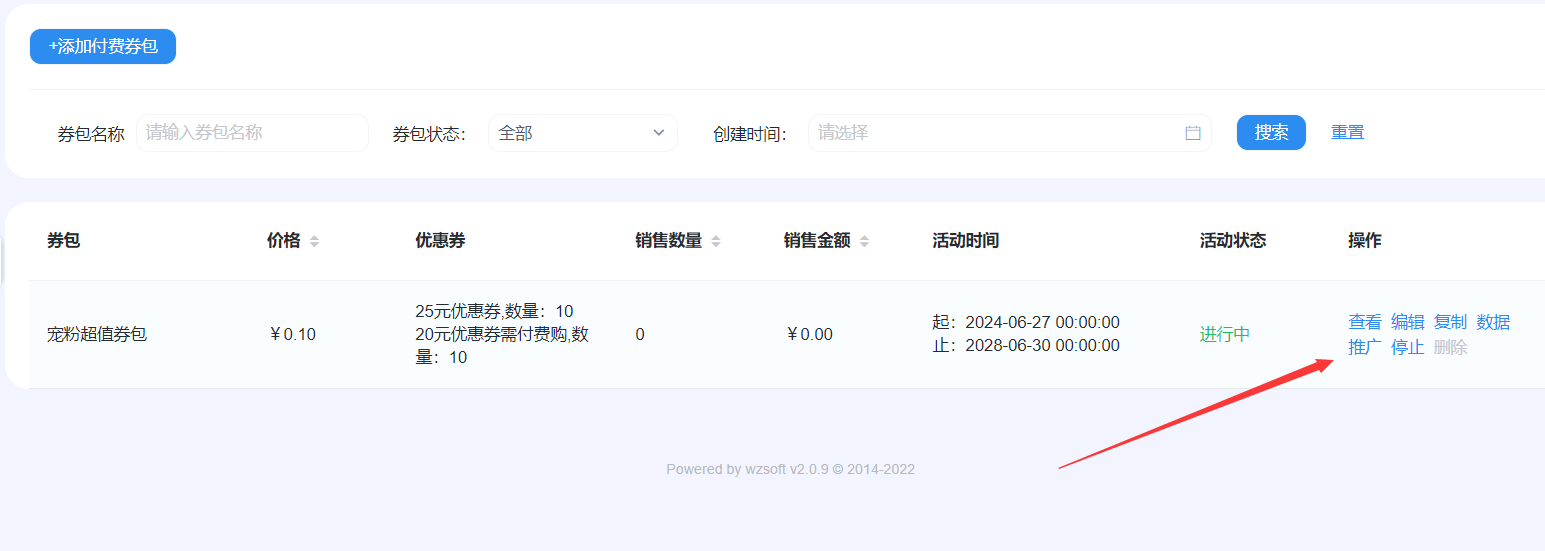Sort by 销售金额 column arrows
The width and height of the screenshot is (1545, 551).
[864, 241]
